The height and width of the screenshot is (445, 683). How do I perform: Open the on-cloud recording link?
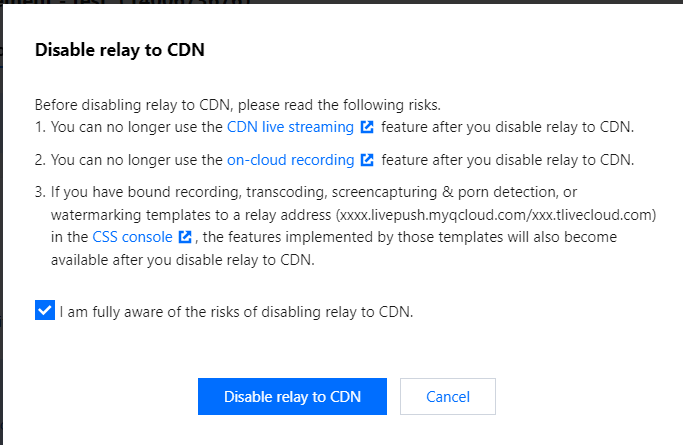pyautogui.click(x=290, y=159)
